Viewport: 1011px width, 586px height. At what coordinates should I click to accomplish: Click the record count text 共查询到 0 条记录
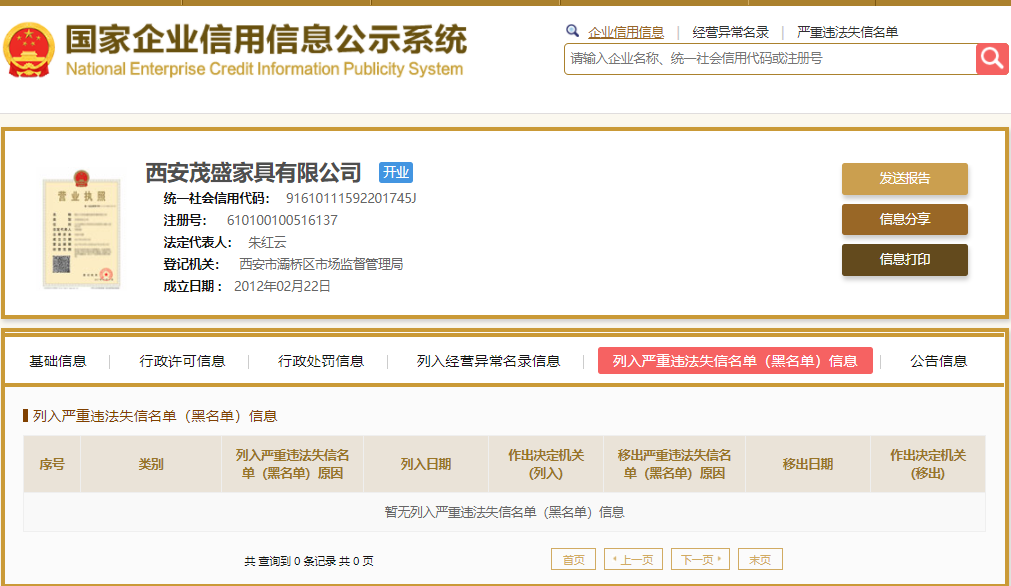pos(290,561)
